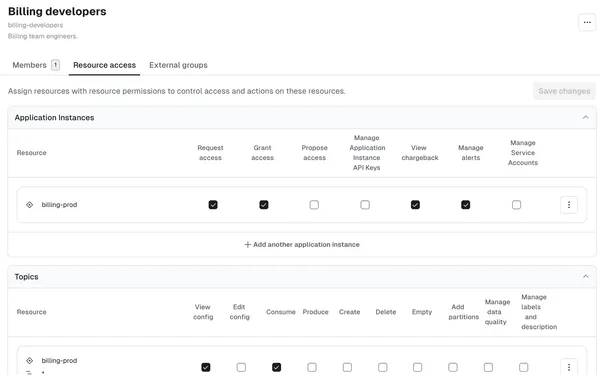The image size is (600, 375).
Task: Collapse the Application Instances section chevron
Action: pos(585,117)
